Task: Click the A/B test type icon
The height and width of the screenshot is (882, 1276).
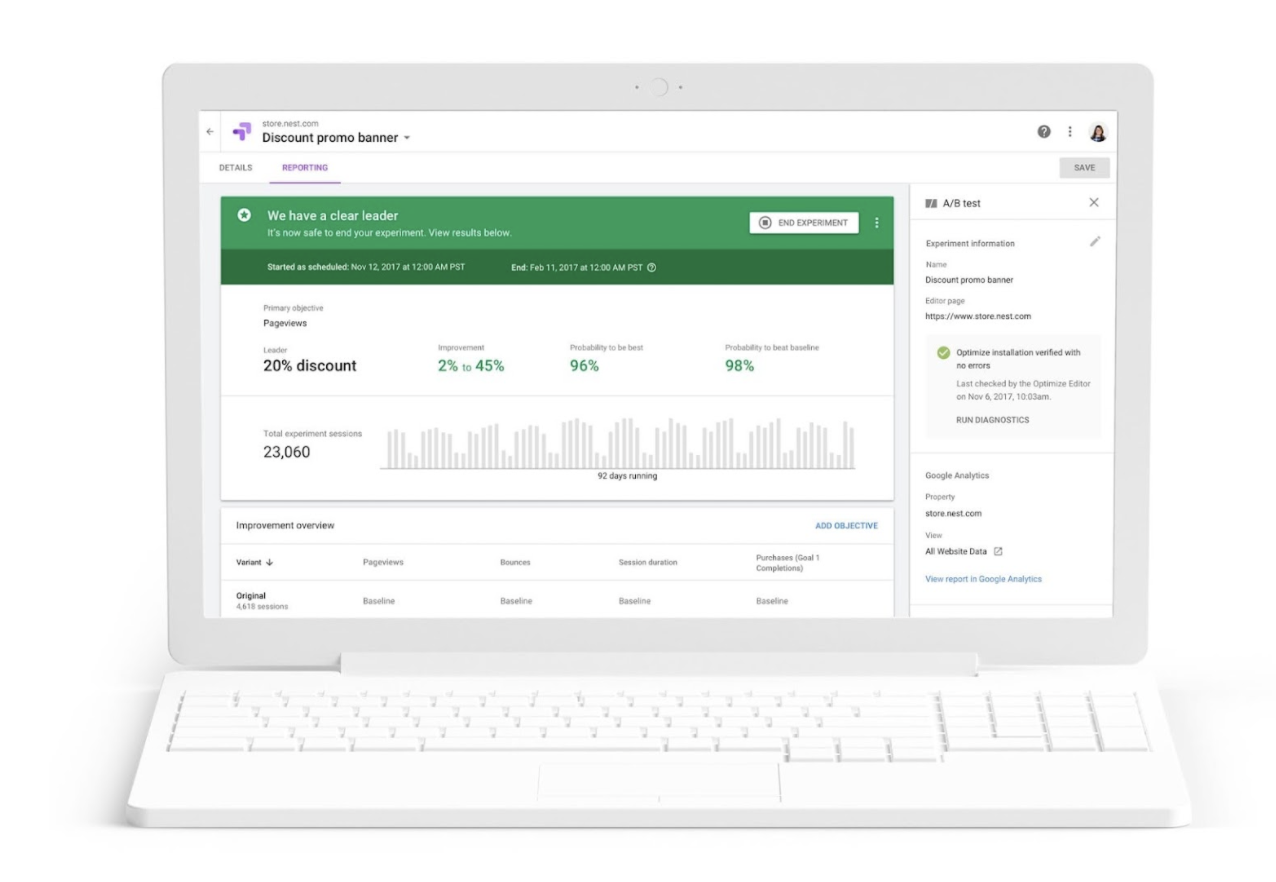Action: pos(932,203)
